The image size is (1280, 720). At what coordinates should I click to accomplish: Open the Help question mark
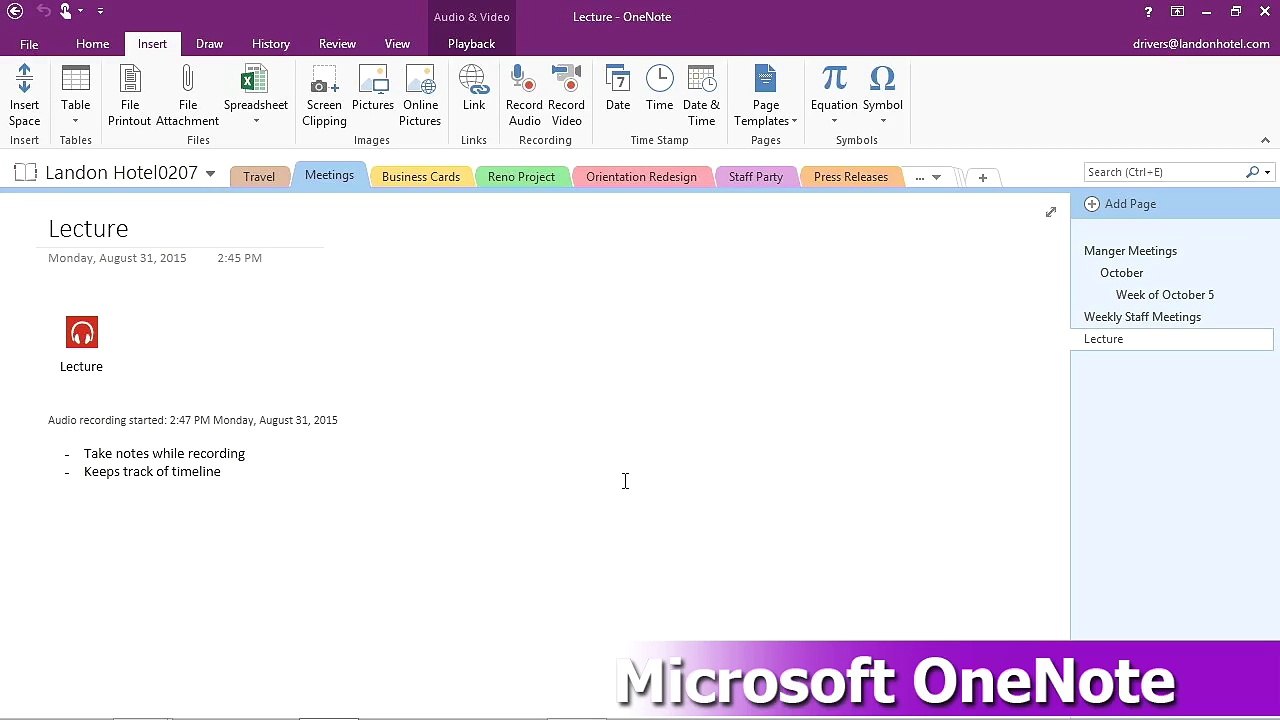pyautogui.click(x=1148, y=12)
